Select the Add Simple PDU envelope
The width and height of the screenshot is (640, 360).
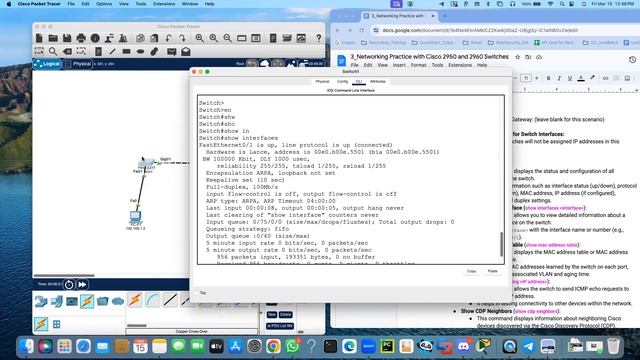click(171, 51)
